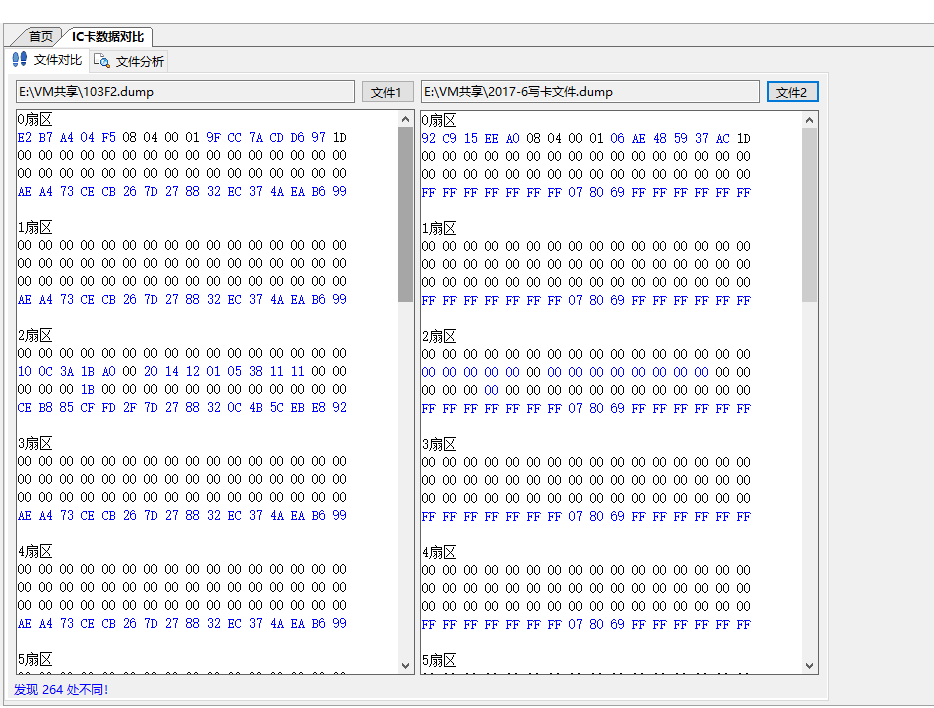The height and width of the screenshot is (708, 934).
Task: Click byte F5 in the left pane
Action: [108, 138]
